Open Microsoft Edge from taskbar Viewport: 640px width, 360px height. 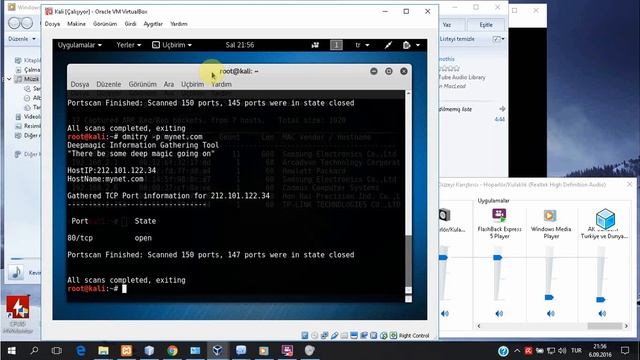pyautogui.click(x=80, y=351)
